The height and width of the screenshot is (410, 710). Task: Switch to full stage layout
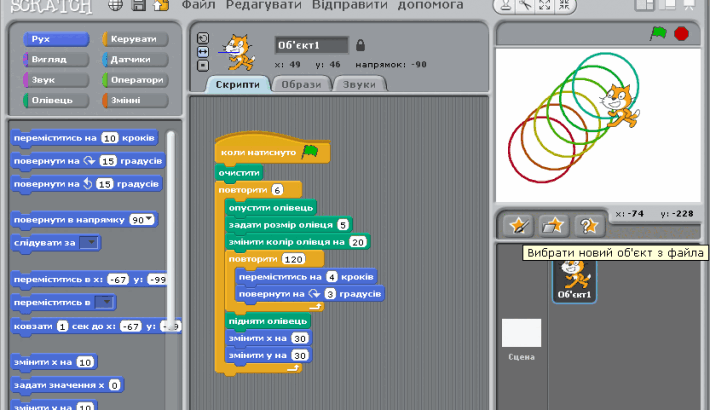pos(668,5)
